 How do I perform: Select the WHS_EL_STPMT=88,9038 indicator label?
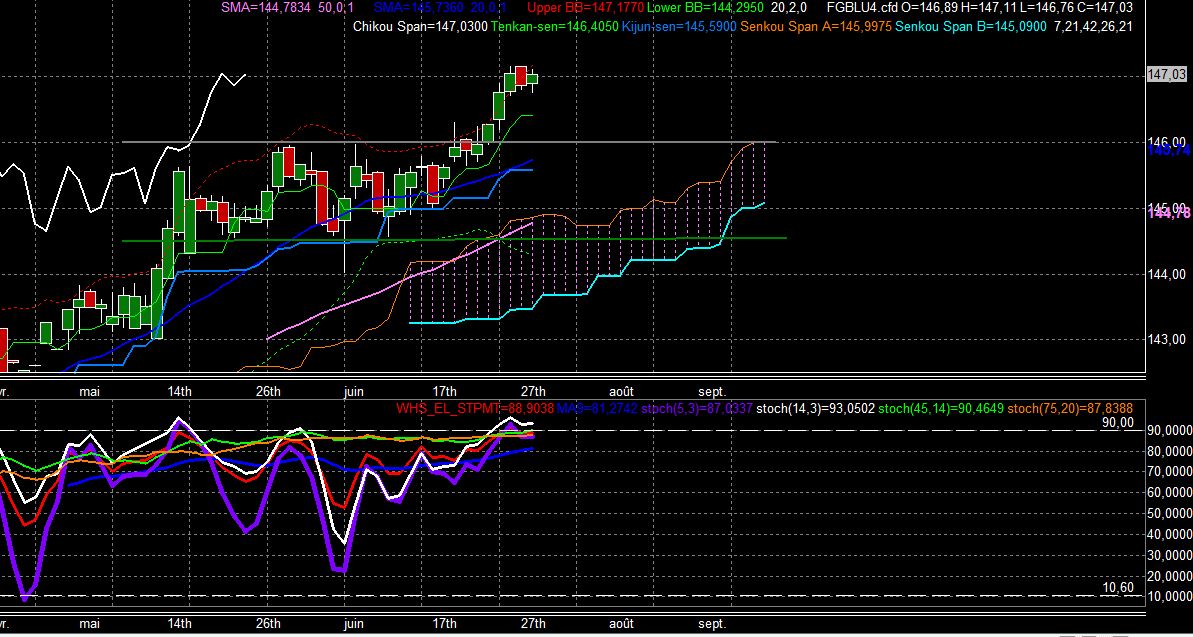coord(475,409)
